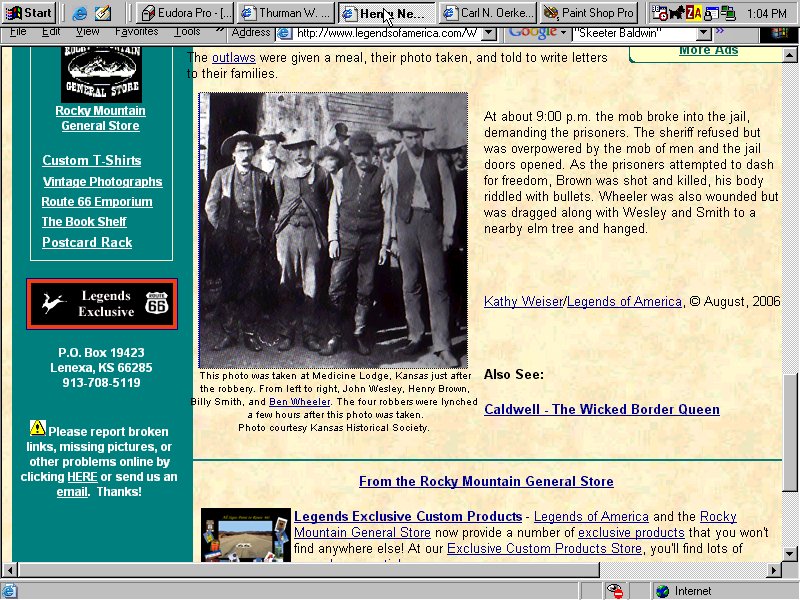The width and height of the screenshot is (800, 600).
Task: Open the Address bar history dropdown
Action: click(489, 34)
